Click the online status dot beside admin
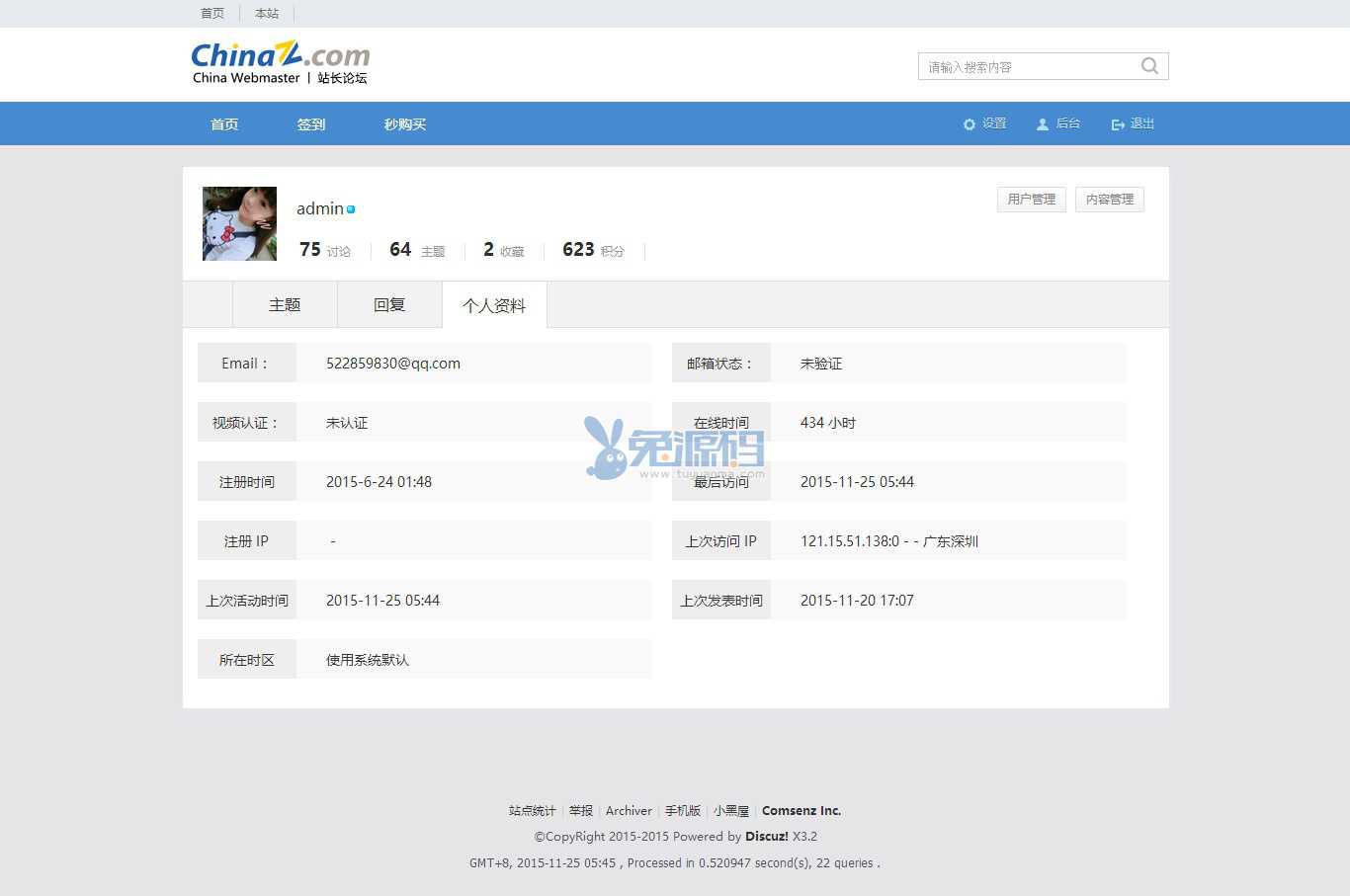Screen dimensions: 1350x896 click(x=351, y=209)
